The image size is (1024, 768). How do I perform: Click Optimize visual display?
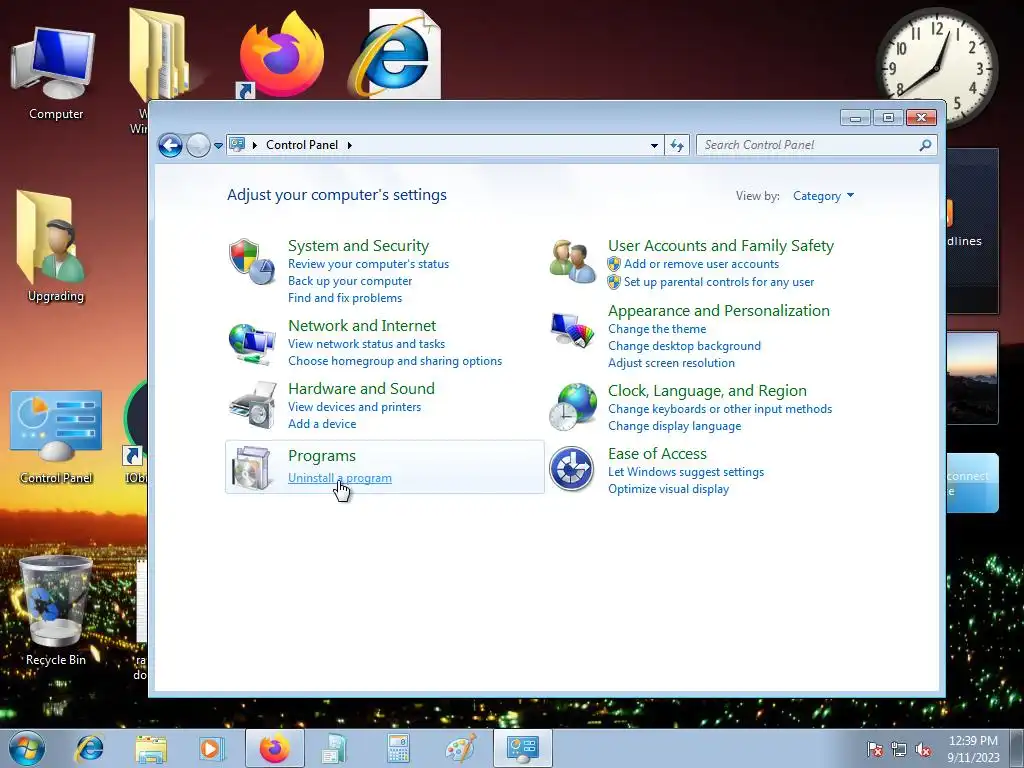click(x=668, y=488)
